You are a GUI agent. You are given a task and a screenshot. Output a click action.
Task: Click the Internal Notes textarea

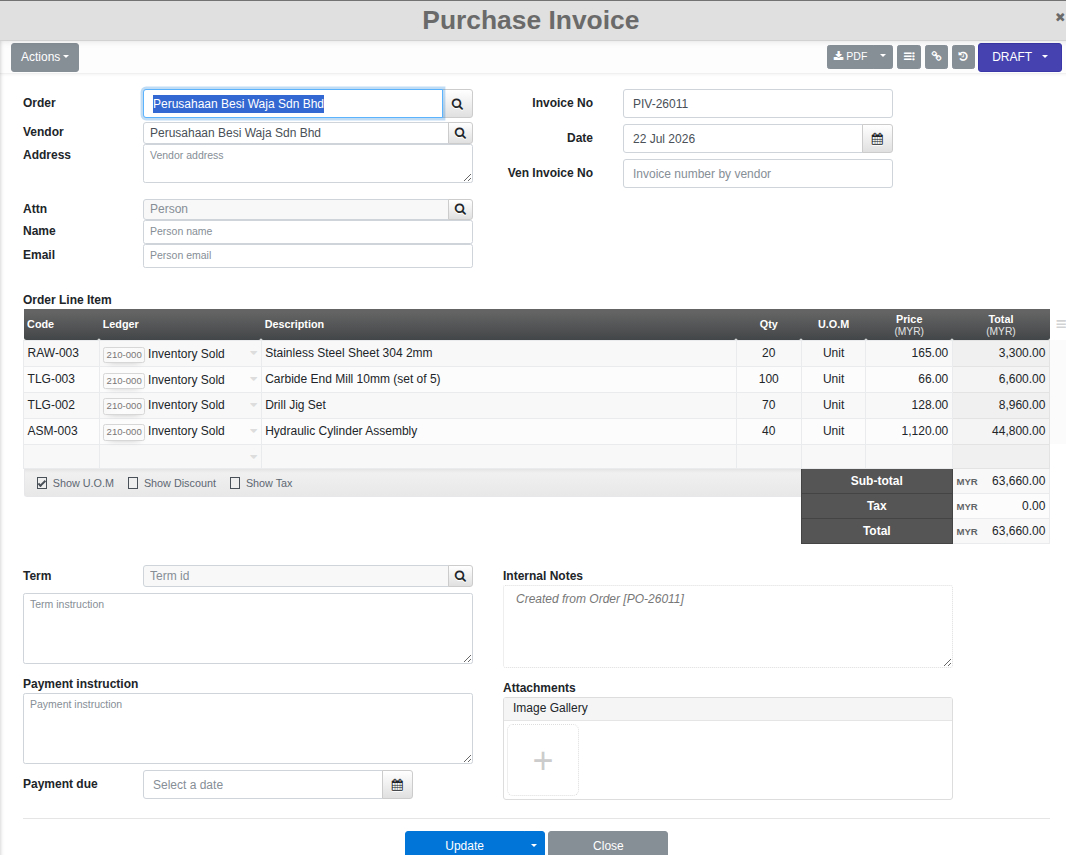click(727, 627)
